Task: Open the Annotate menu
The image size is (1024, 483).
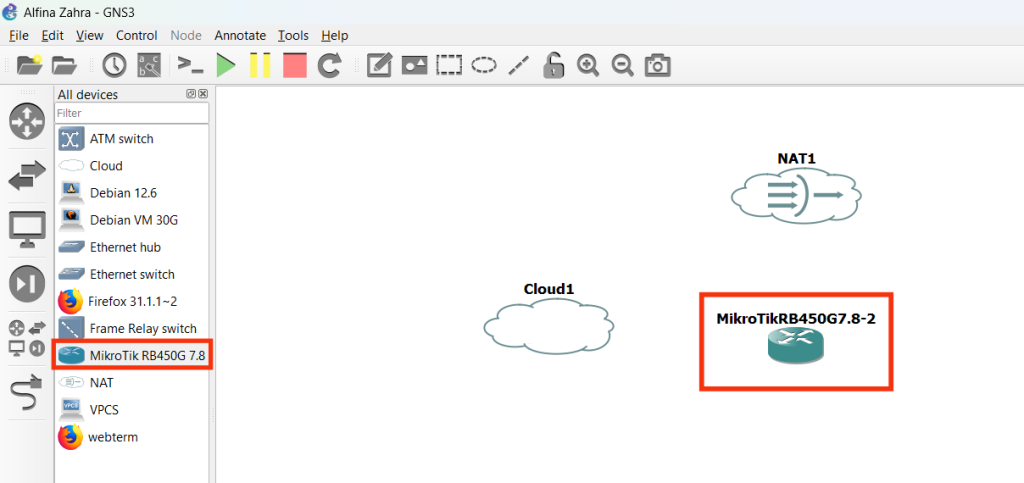Action: point(240,35)
